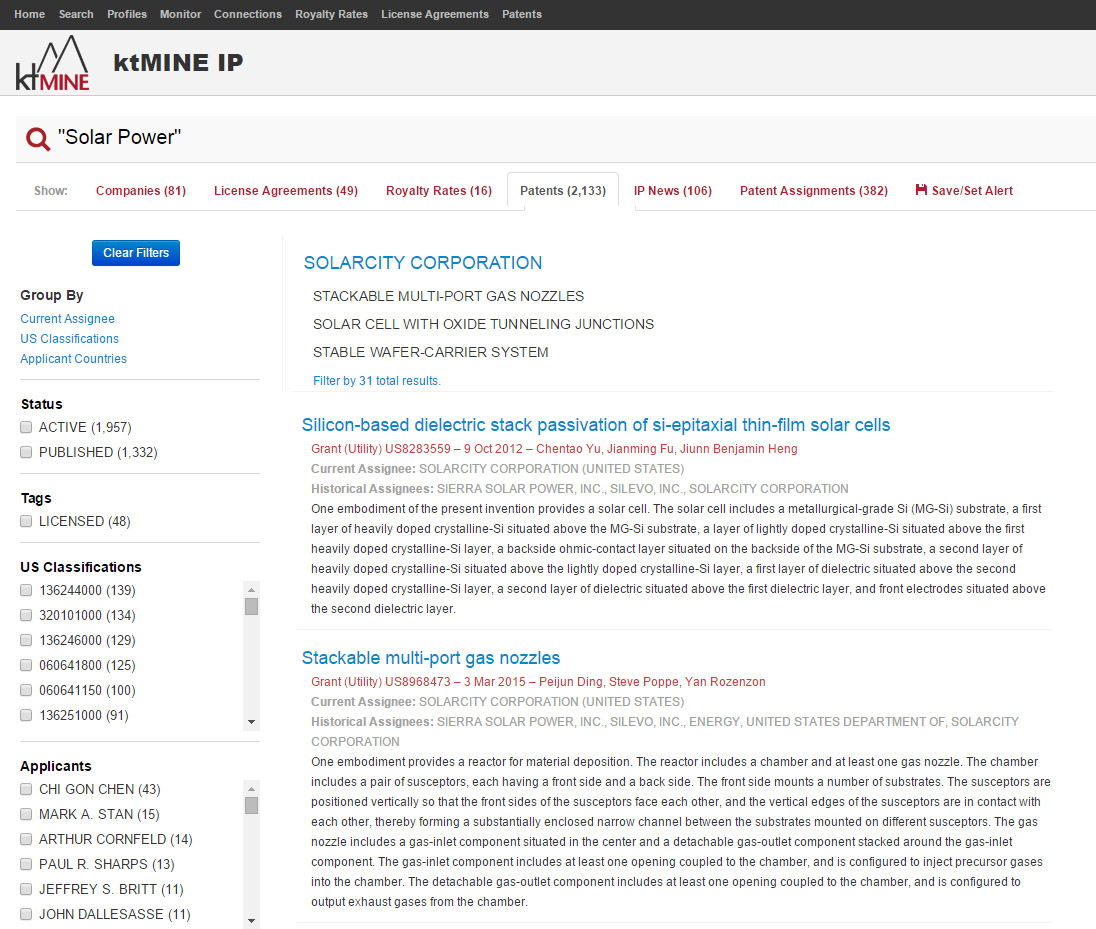The height and width of the screenshot is (929, 1096).
Task: Click the Clear Filters button
Action: (x=136, y=253)
